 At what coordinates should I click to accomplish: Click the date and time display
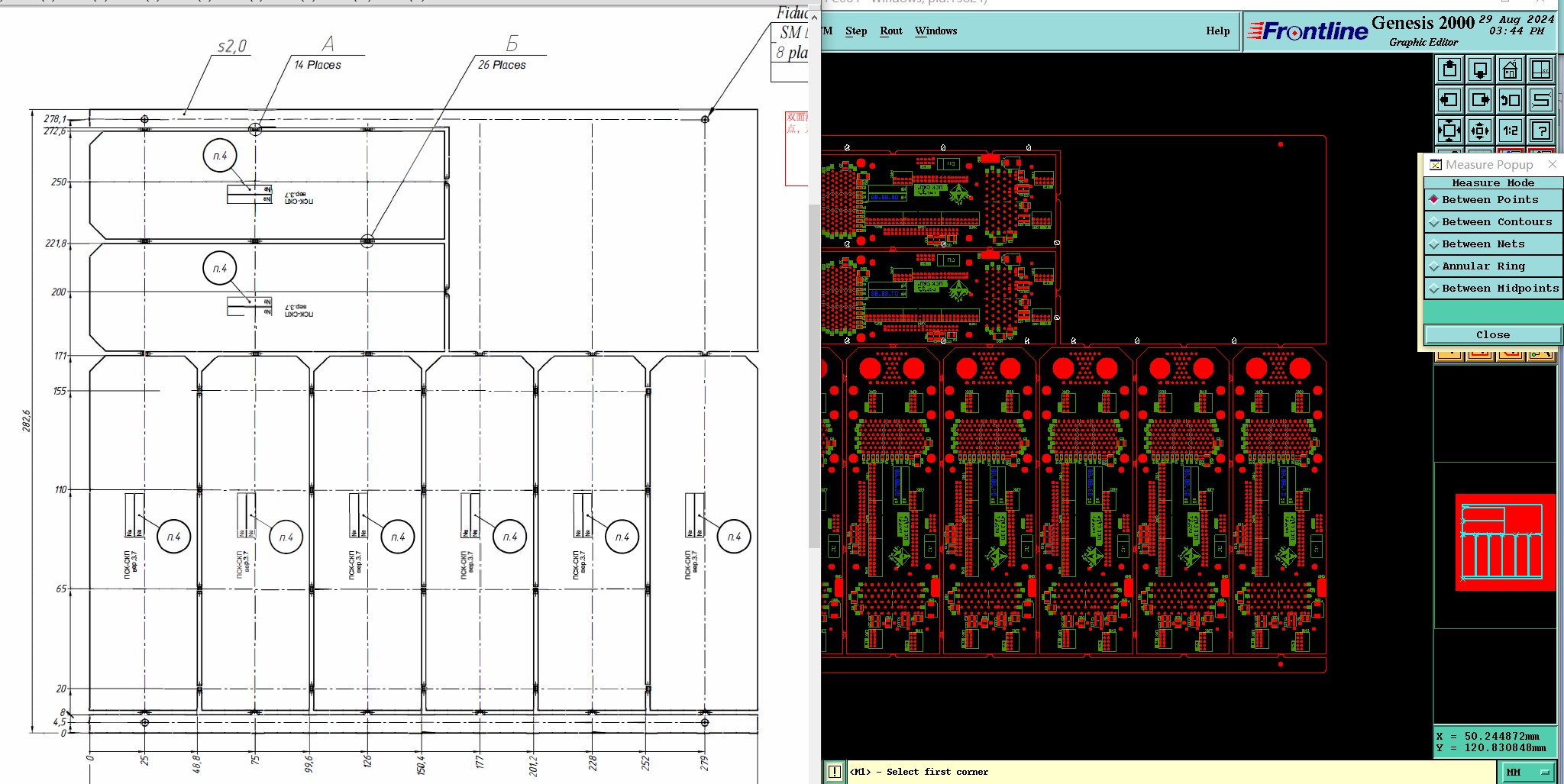point(1517,25)
